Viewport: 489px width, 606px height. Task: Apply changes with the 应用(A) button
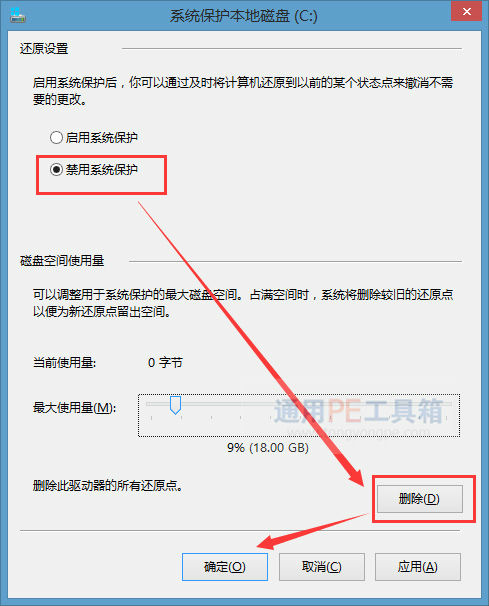pos(417,567)
